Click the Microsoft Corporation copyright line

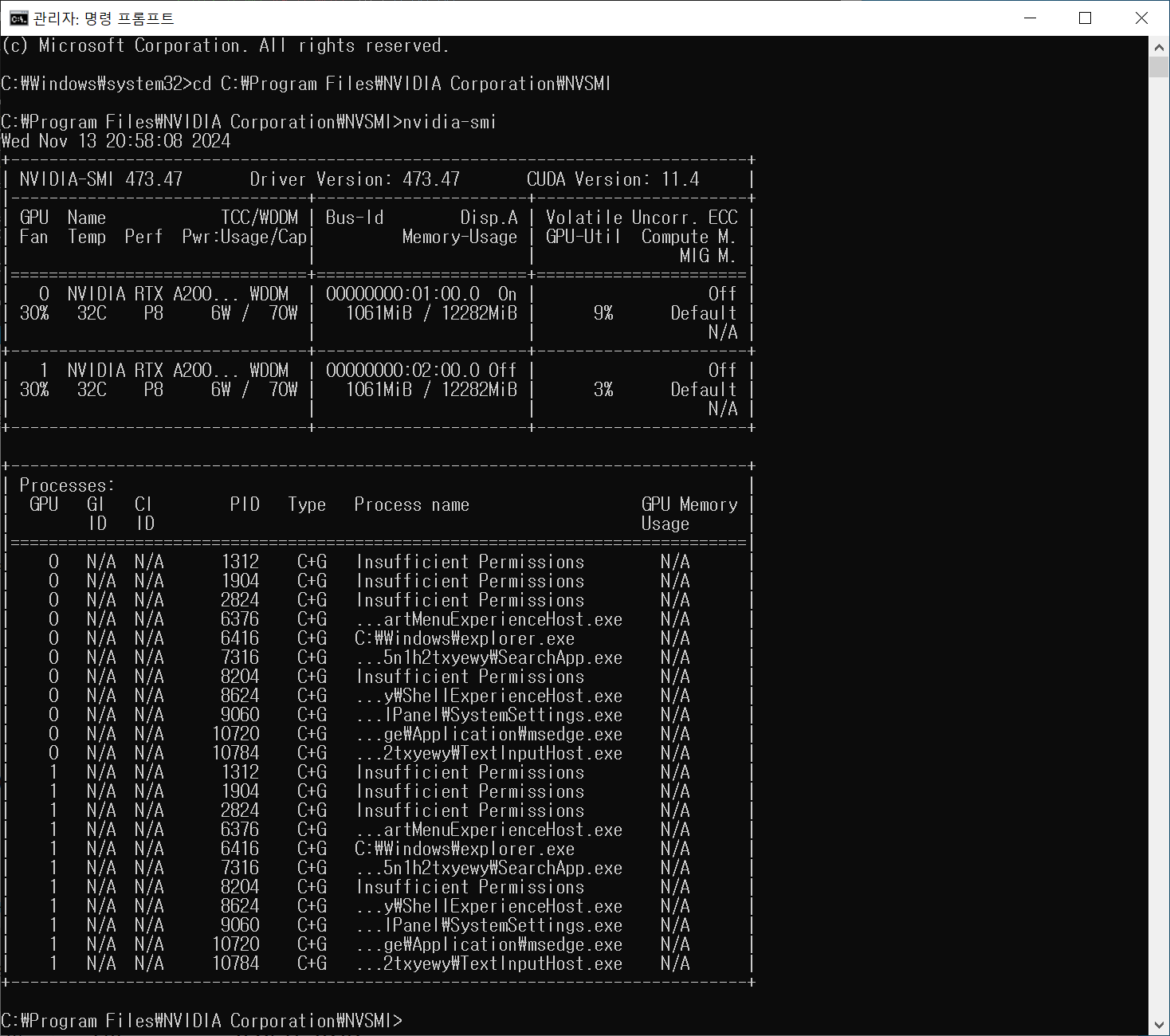(x=225, y=45)
